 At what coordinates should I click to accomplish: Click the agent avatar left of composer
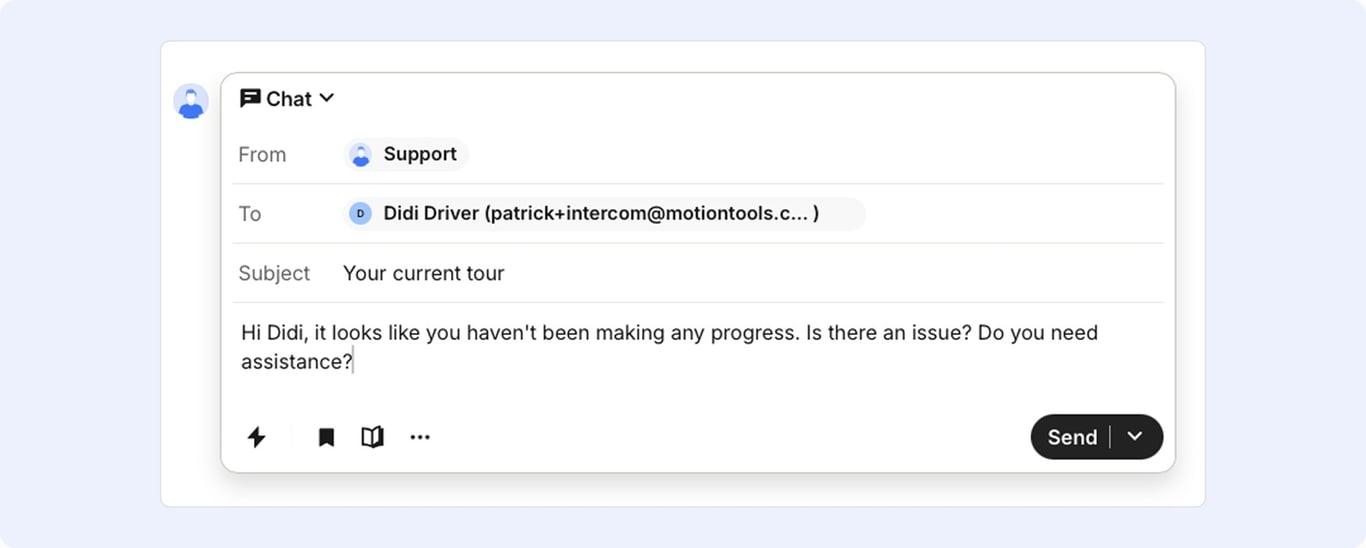tap(191, 102)
